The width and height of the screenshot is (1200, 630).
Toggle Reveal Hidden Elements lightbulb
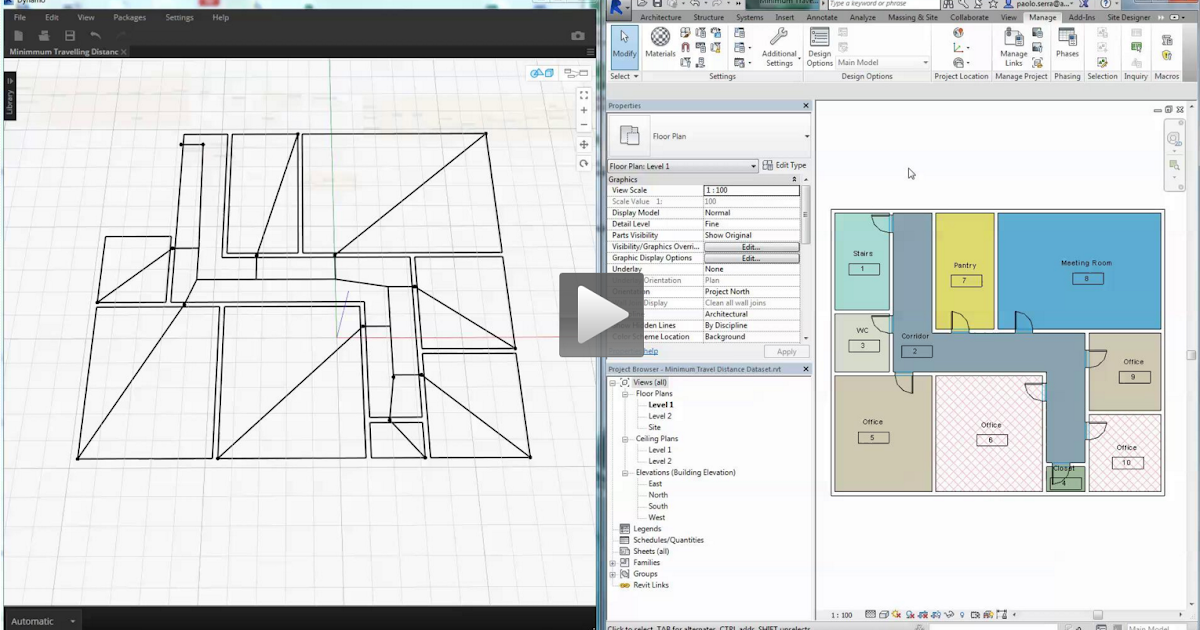click(962, 615)
